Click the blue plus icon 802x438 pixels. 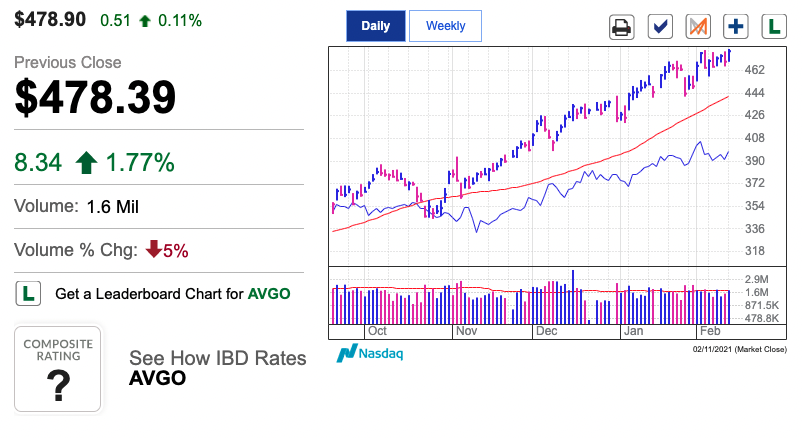point(736,27)
